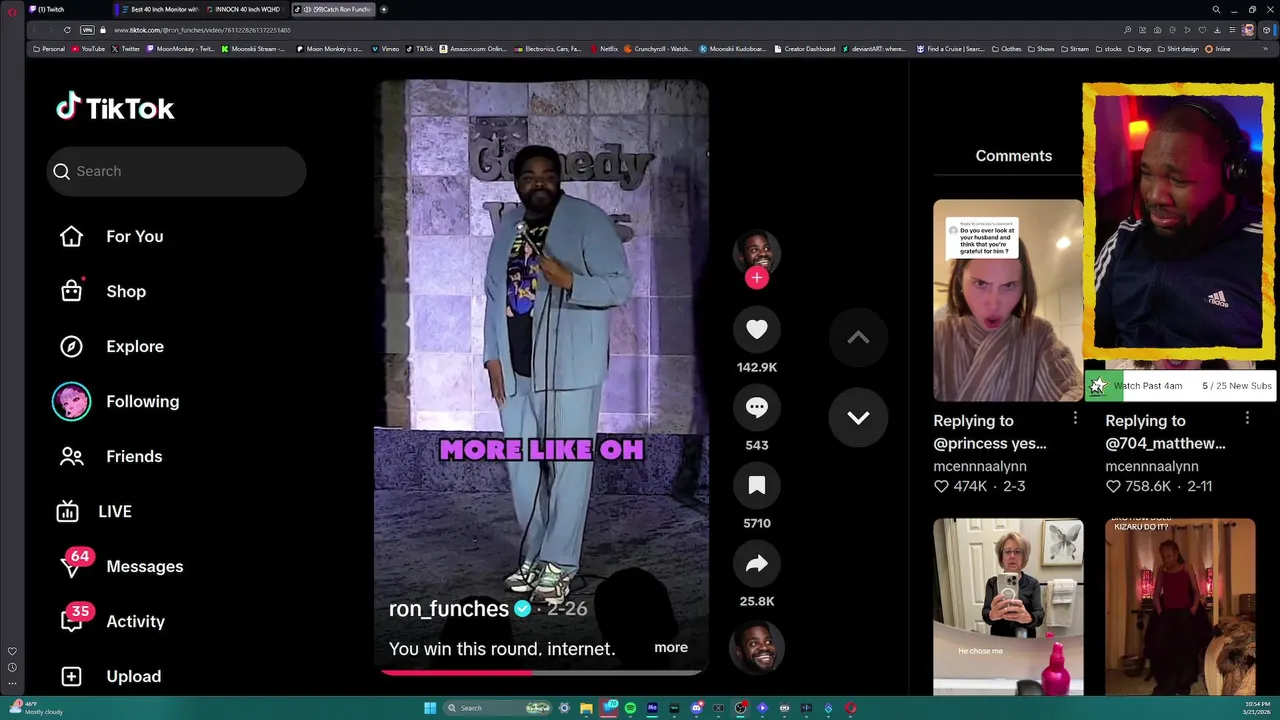Switch to Best 40 Inch Monitor tab
The height and width of the screenshot is (720, 1280).
(x=158, y=9)
